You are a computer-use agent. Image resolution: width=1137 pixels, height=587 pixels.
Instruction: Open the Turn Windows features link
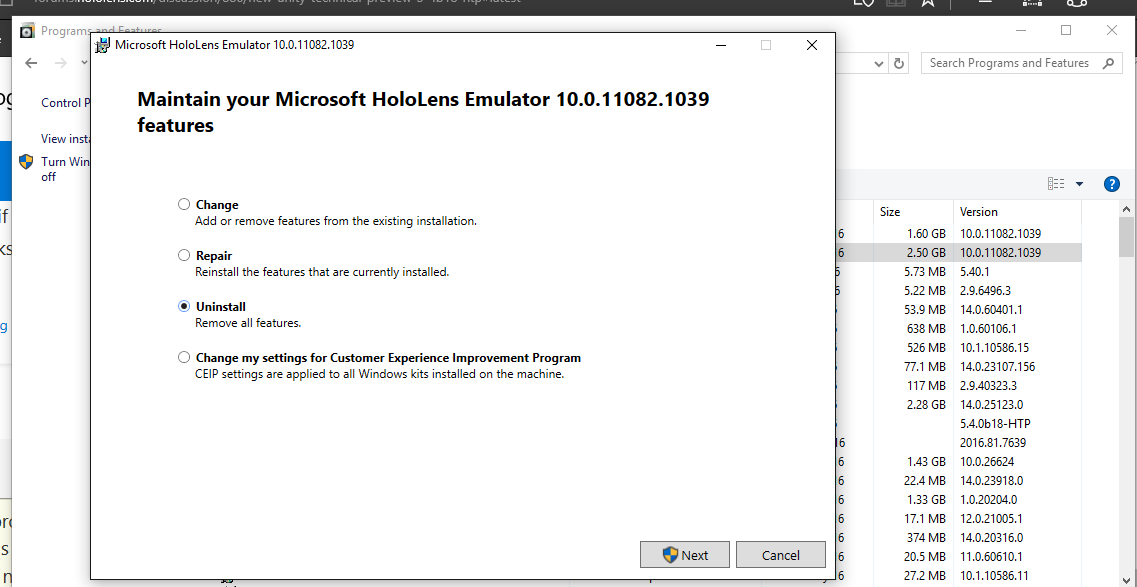pyautogui.click(x=65, y=169)
